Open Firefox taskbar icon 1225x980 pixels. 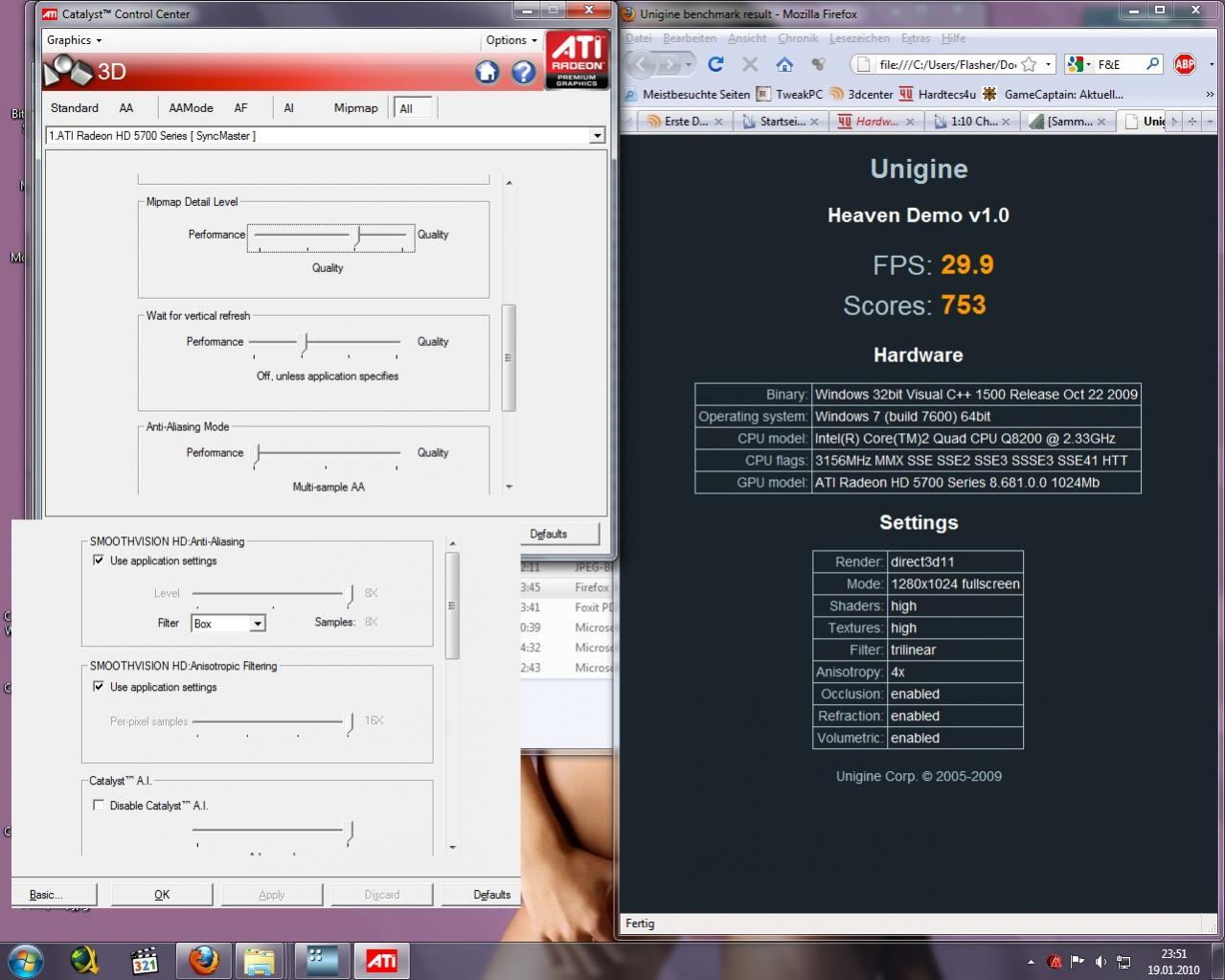202,960
